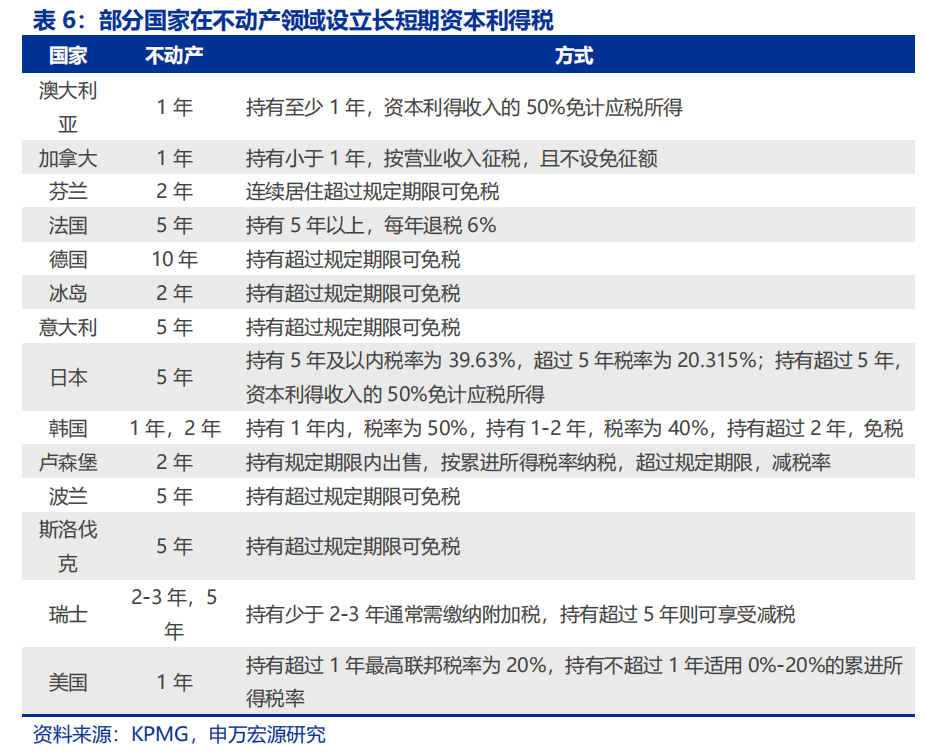This screenshot has height=752, width=926.
Task: Click the 2-3 年，5 年 period for 瑞士
Action: tap(174, 614)
